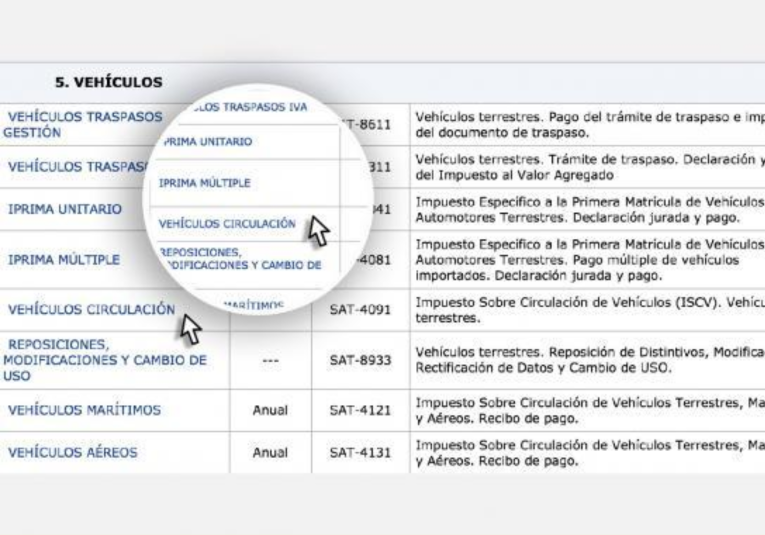Viewport: 765px width, 535px height.
Task: Click the '---' cell in the REPOSICIONES row
Action: coord(270,360)
